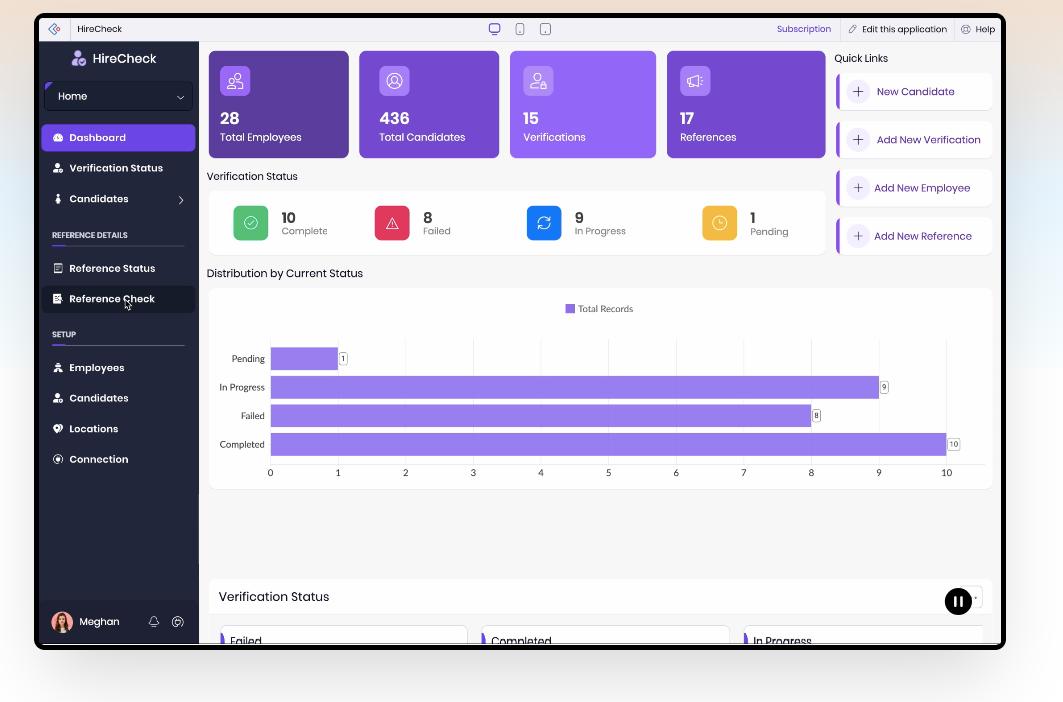Click Edit this application
Screen dimensions: 1063x702
[898, 29]
